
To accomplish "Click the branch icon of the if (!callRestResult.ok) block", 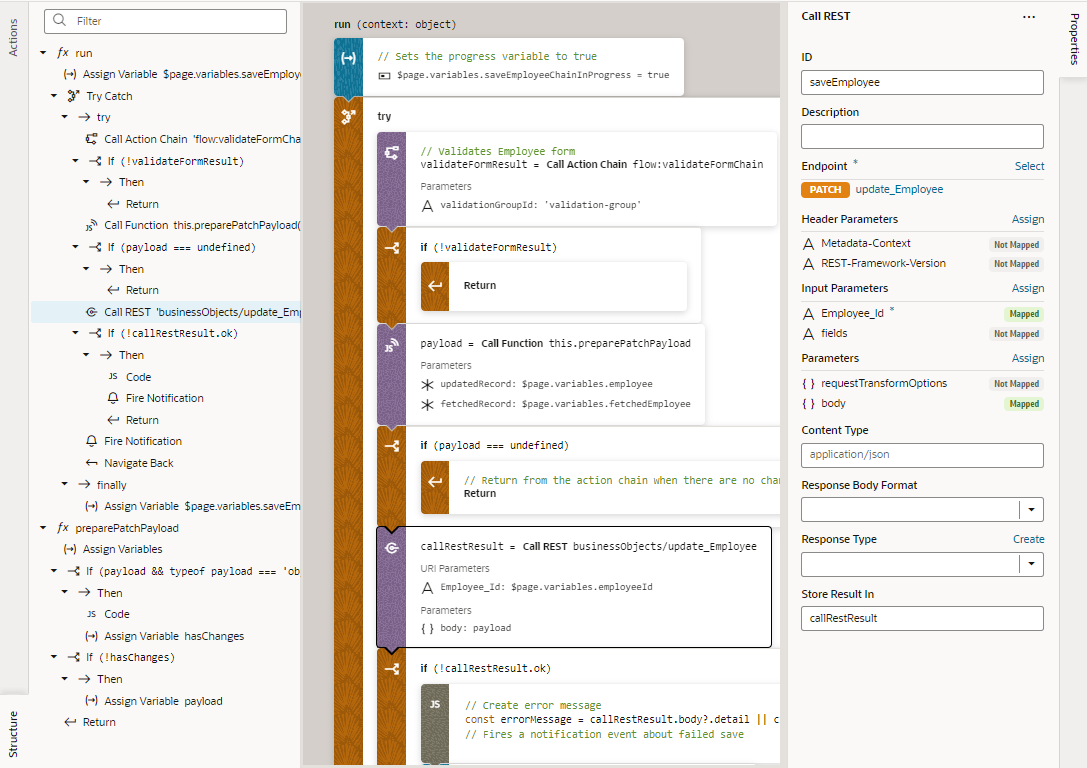I will tap(392, 669).
